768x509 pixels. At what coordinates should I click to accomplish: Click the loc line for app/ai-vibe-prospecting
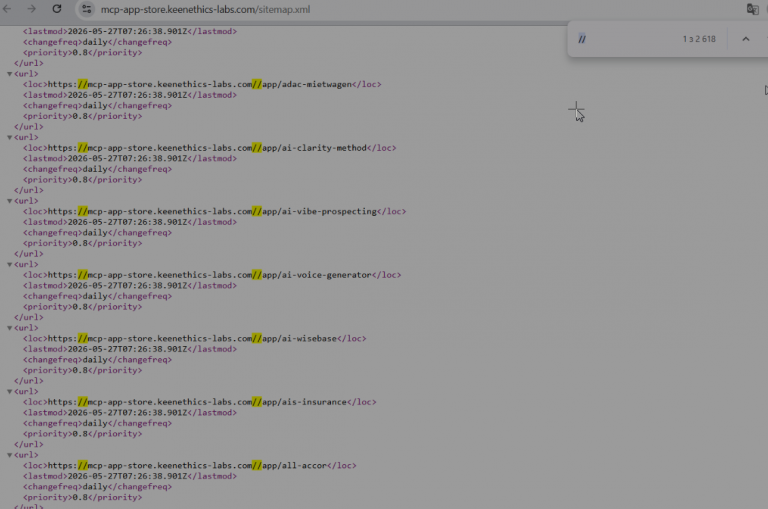215,212
